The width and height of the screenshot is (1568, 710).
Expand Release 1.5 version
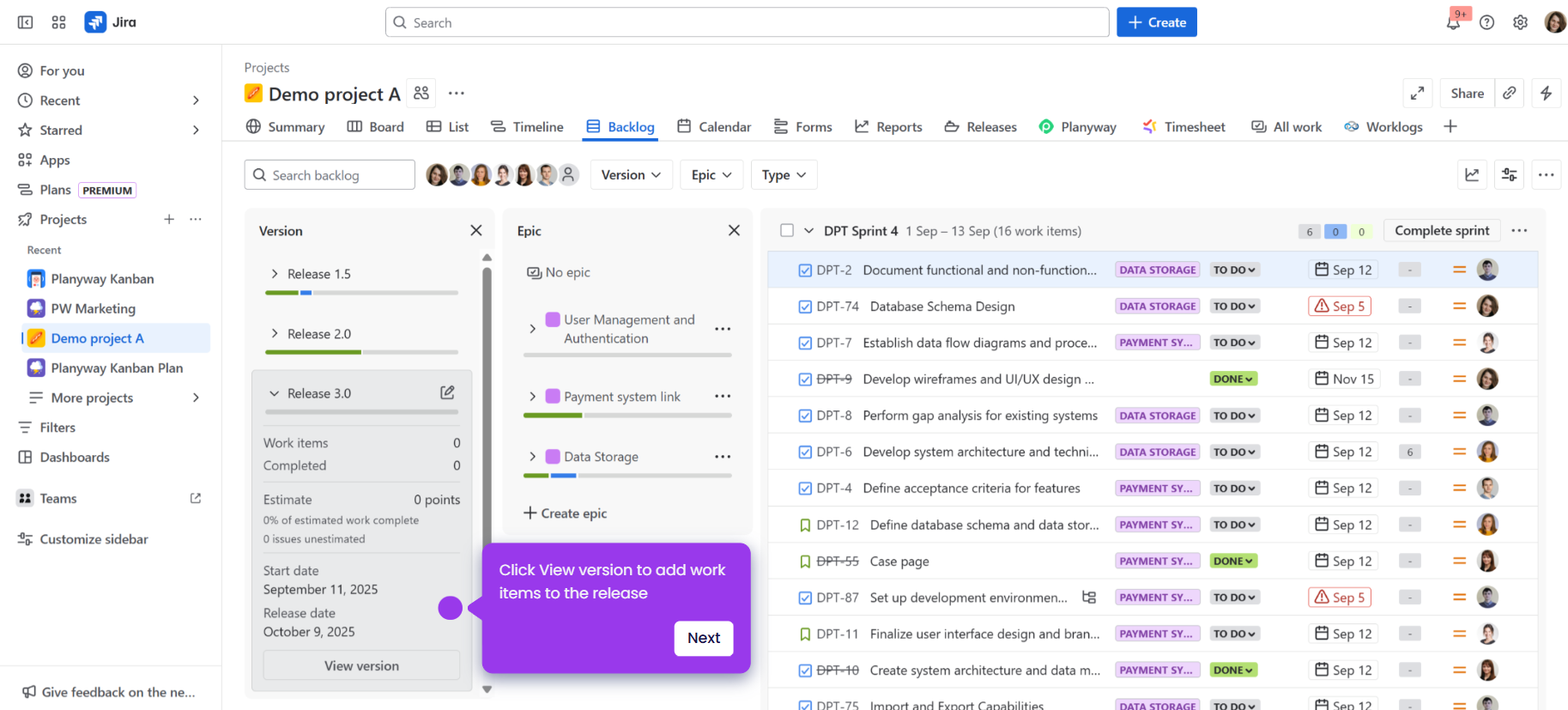tap(275, 274)
